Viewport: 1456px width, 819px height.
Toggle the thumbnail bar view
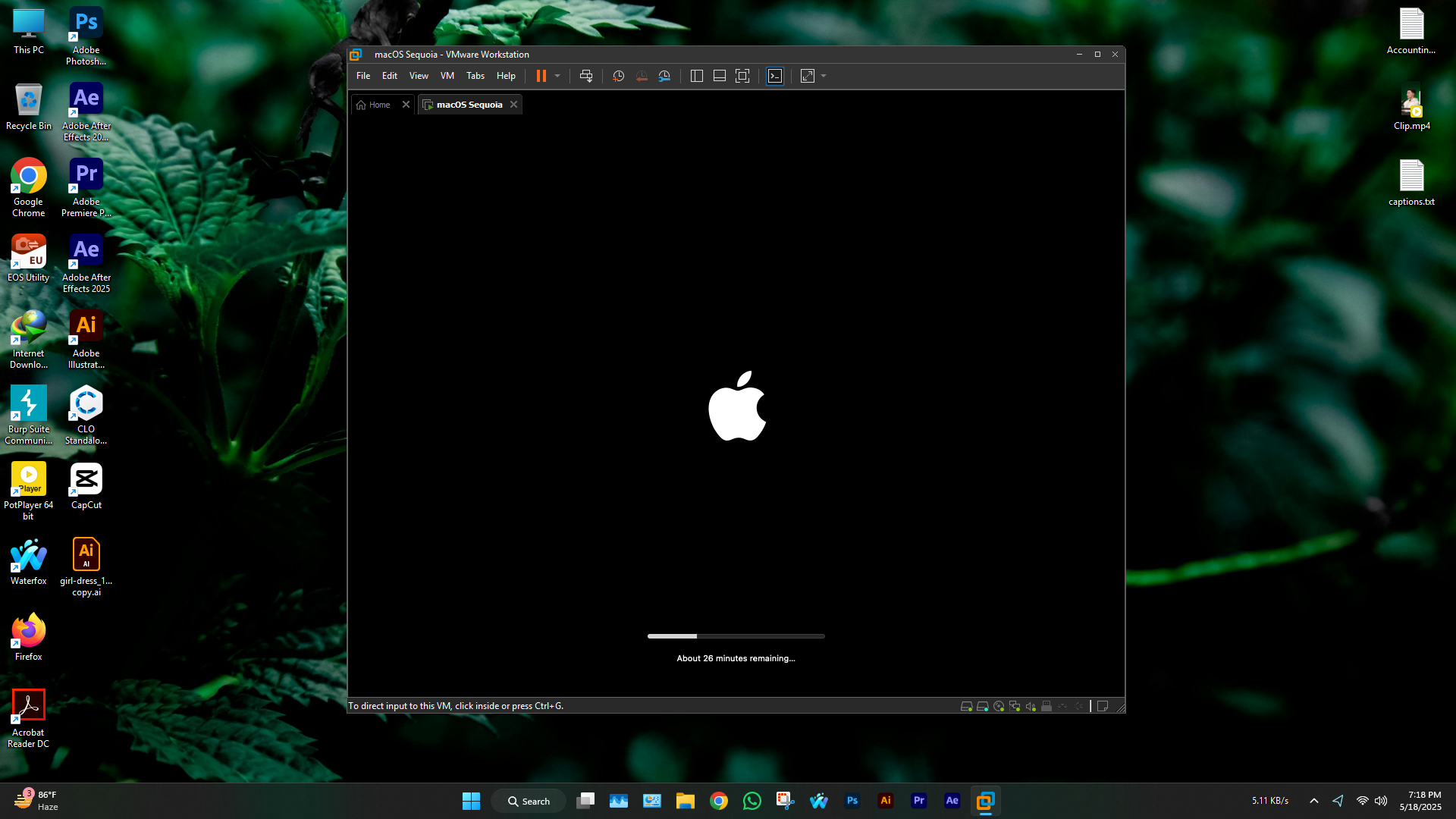(x=720, y=76)
